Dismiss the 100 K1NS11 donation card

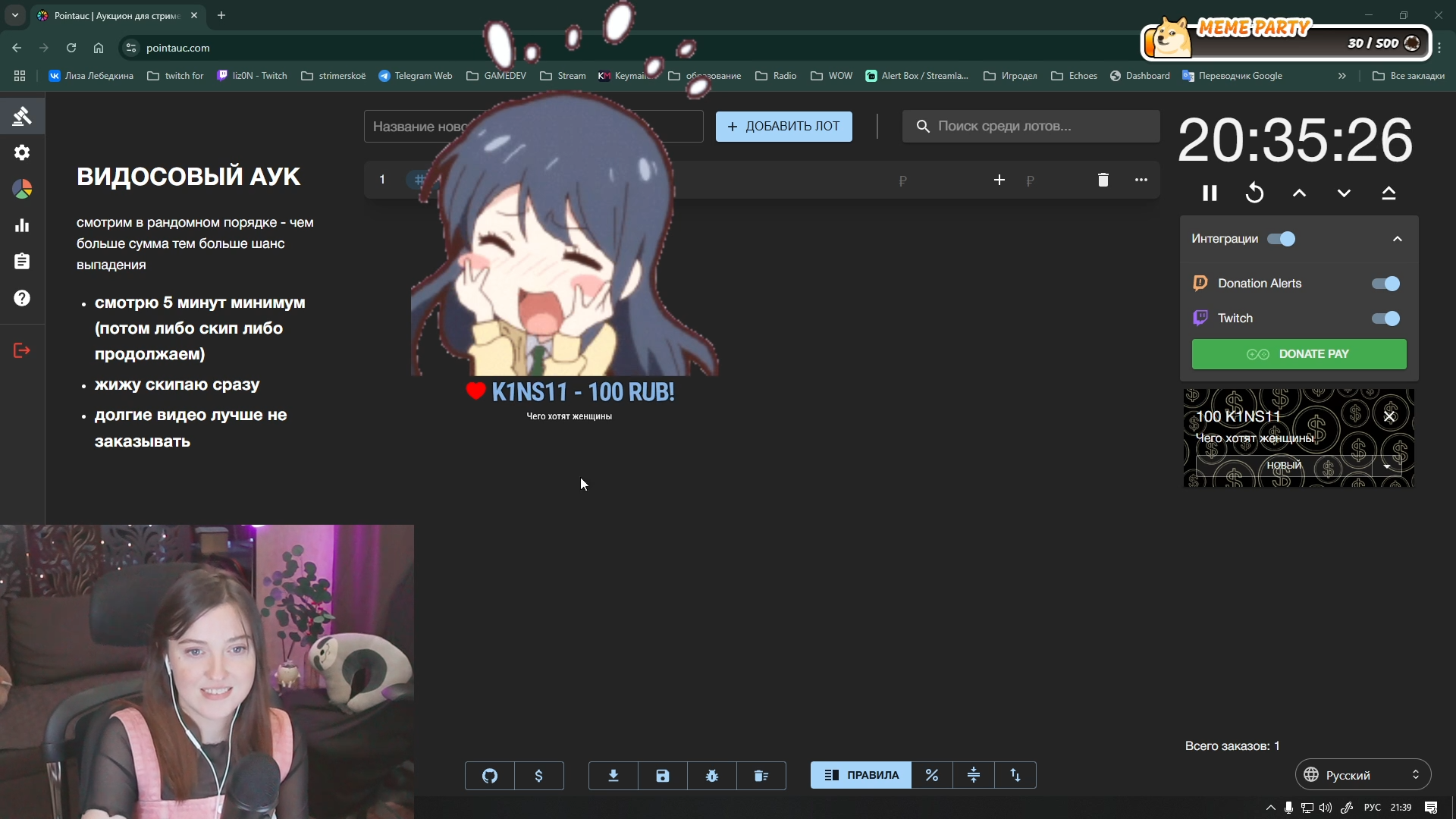pos(1389,416)
